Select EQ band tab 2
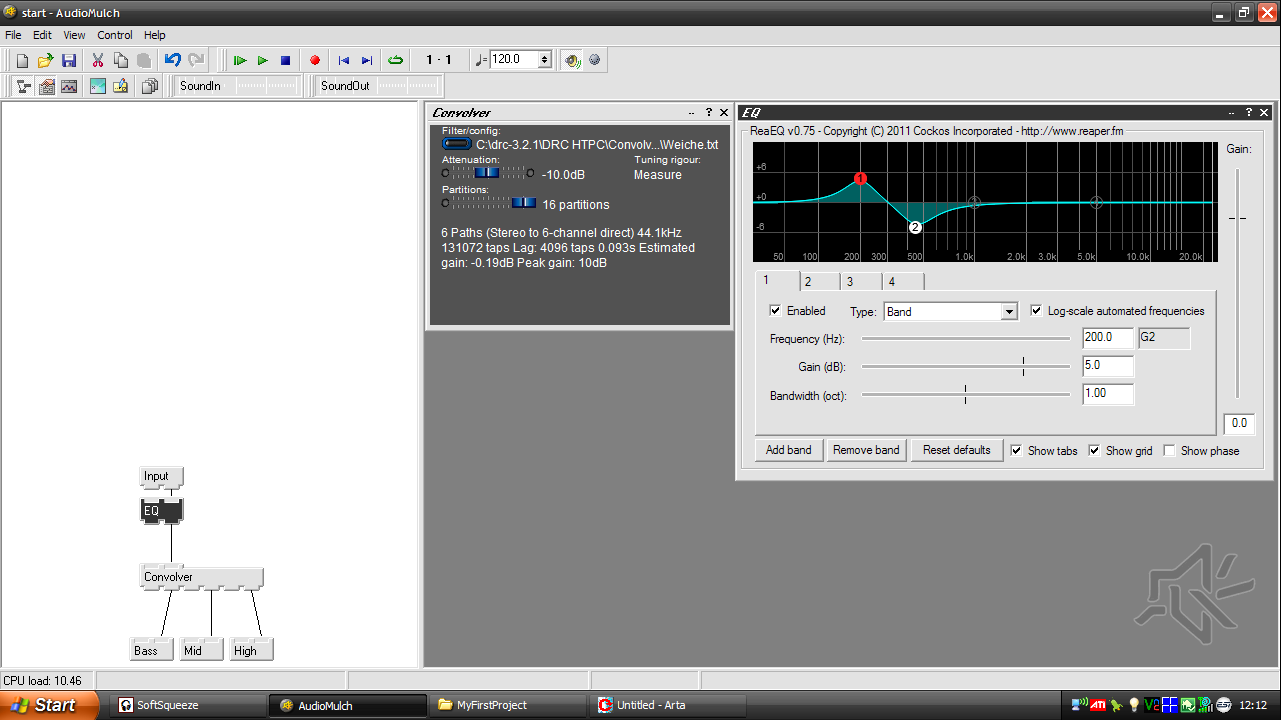1281x720 pixels. tap(819, 282)
